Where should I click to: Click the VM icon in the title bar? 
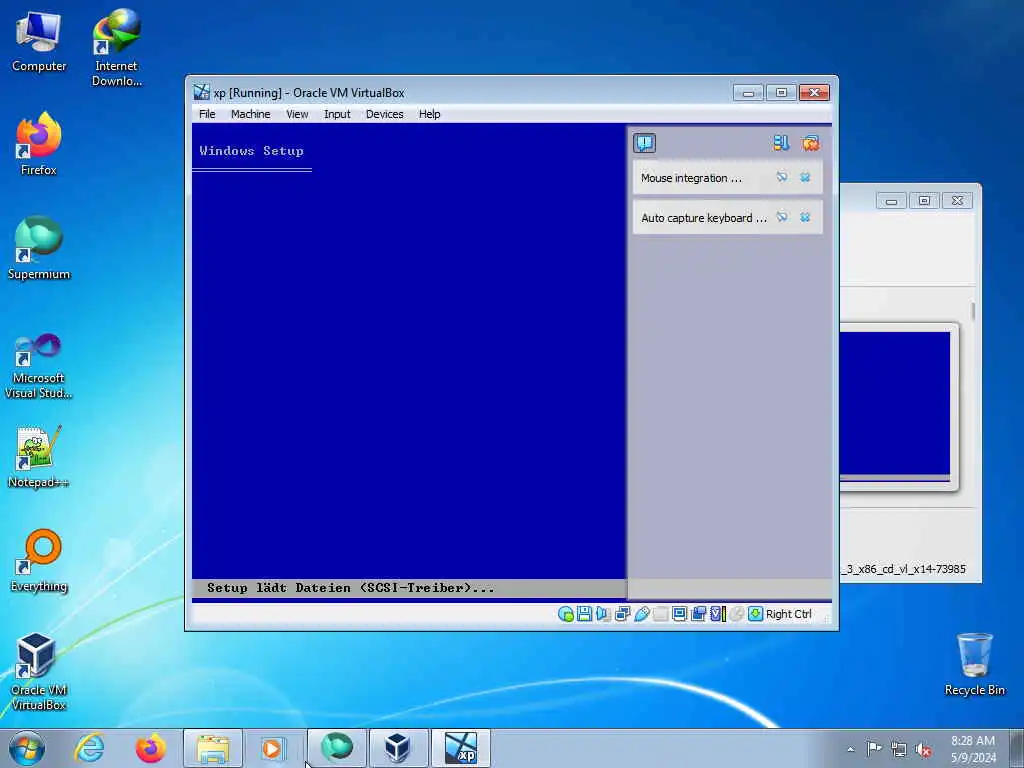point(201,92)
